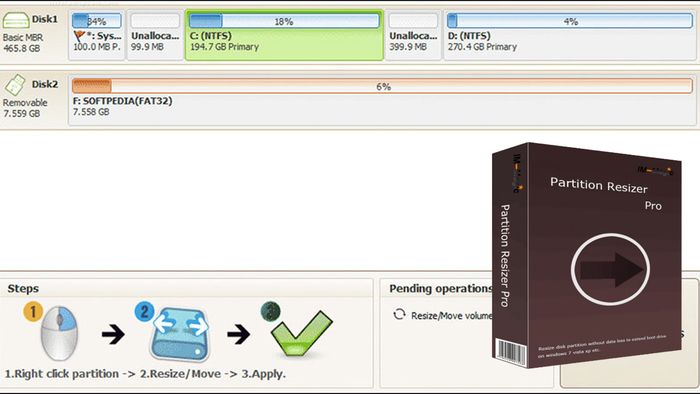Click the 4% usage bar of D:

click(570, 21)
